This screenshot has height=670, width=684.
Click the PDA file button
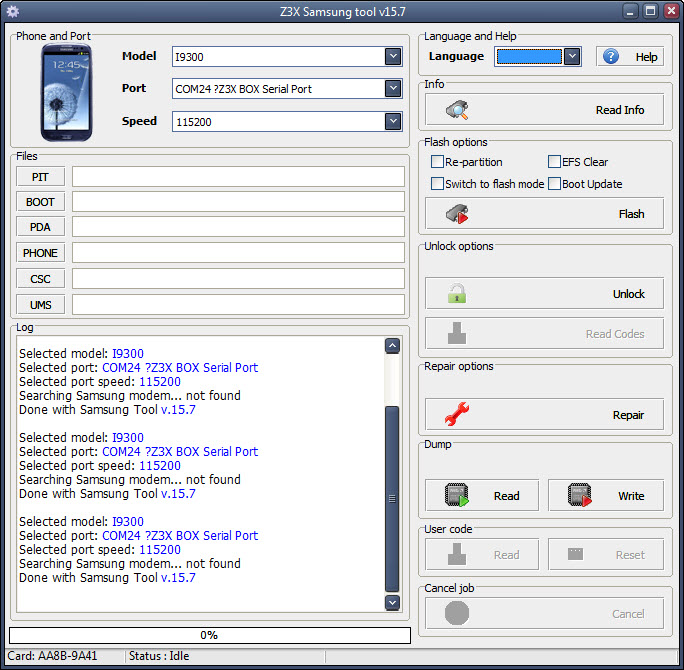40,227
